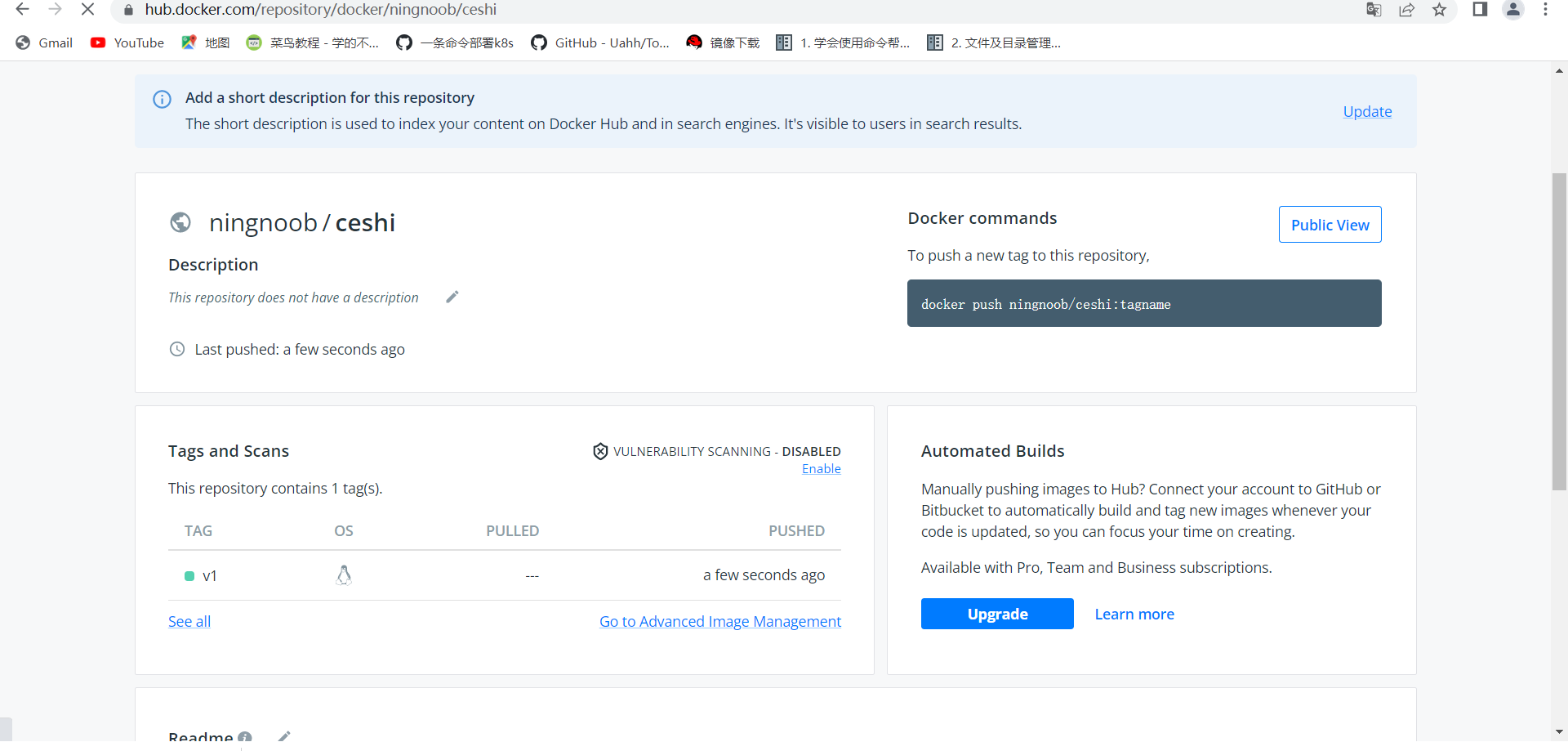Click the clock icon beside Last pushed
Viewport: 1568px width, 751px height.
177,349
